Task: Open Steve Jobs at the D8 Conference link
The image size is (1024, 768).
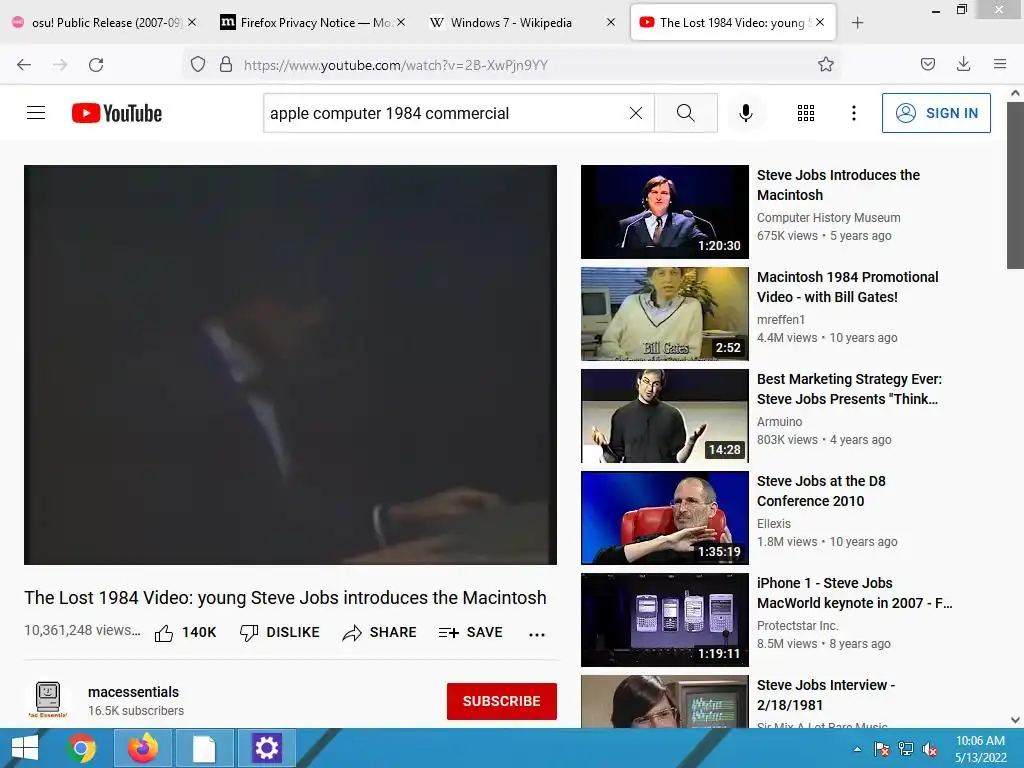Action: tap(821, 491)
